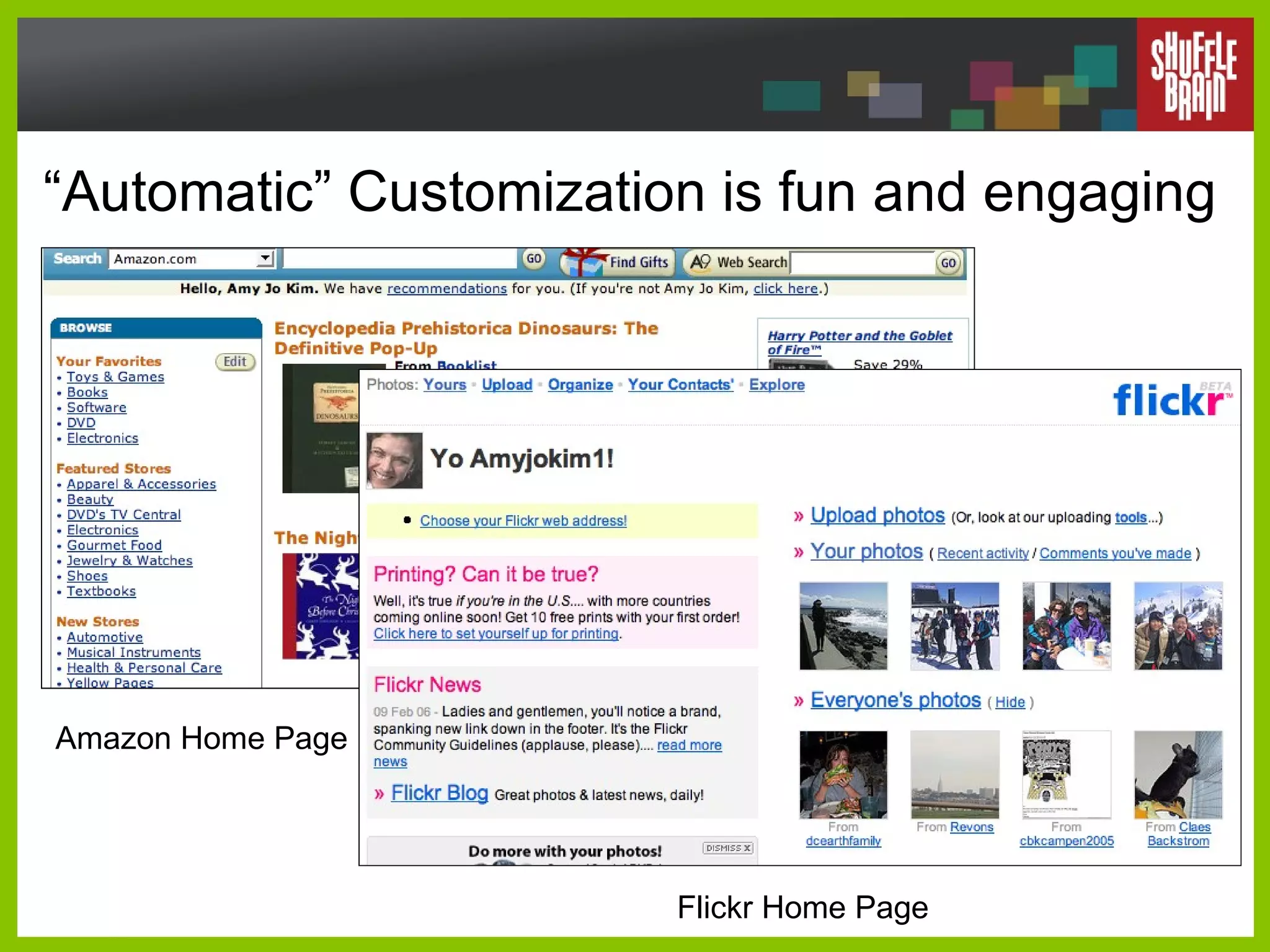Open the cbkcampen2005 user link

click(1067, 841)
